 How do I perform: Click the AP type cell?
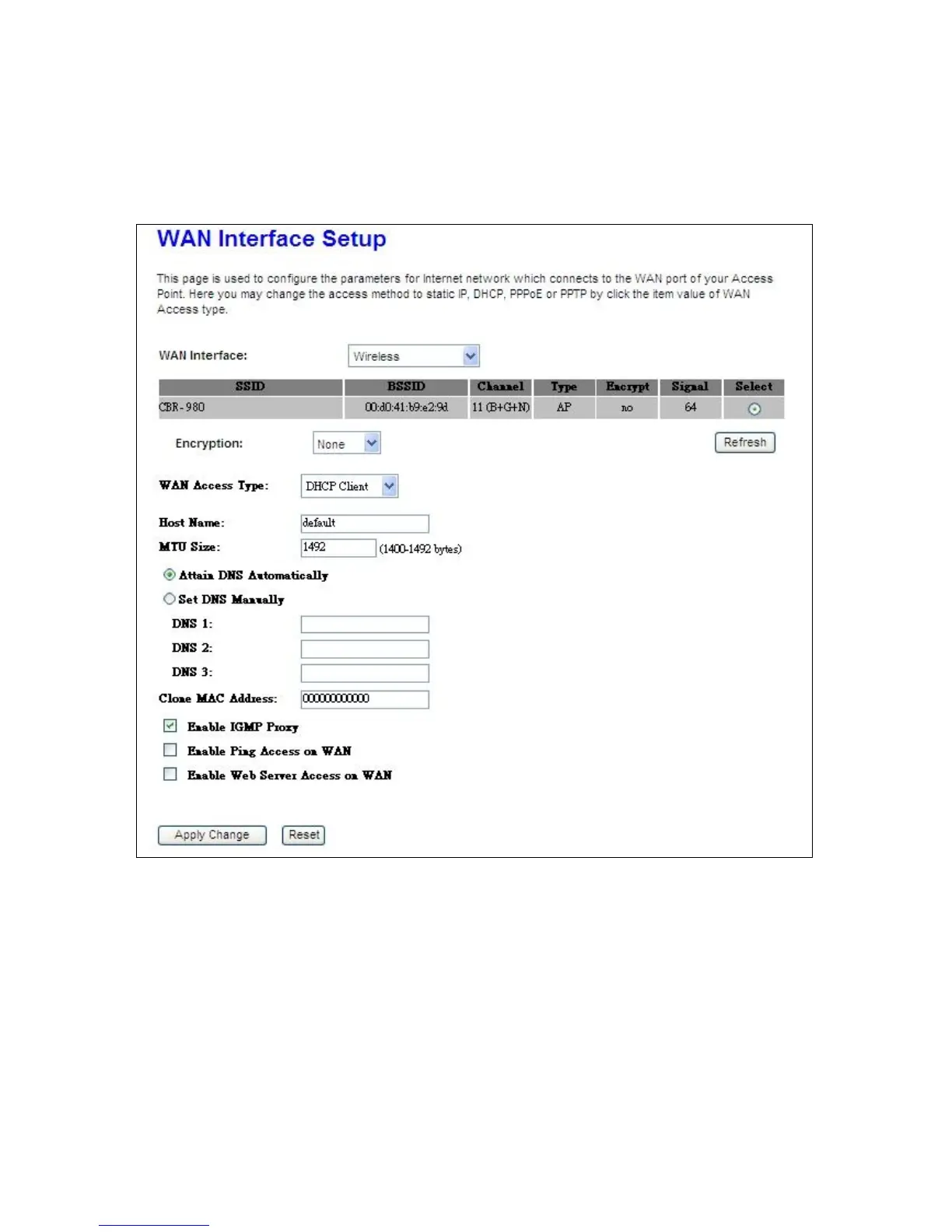tap(564, 408)
